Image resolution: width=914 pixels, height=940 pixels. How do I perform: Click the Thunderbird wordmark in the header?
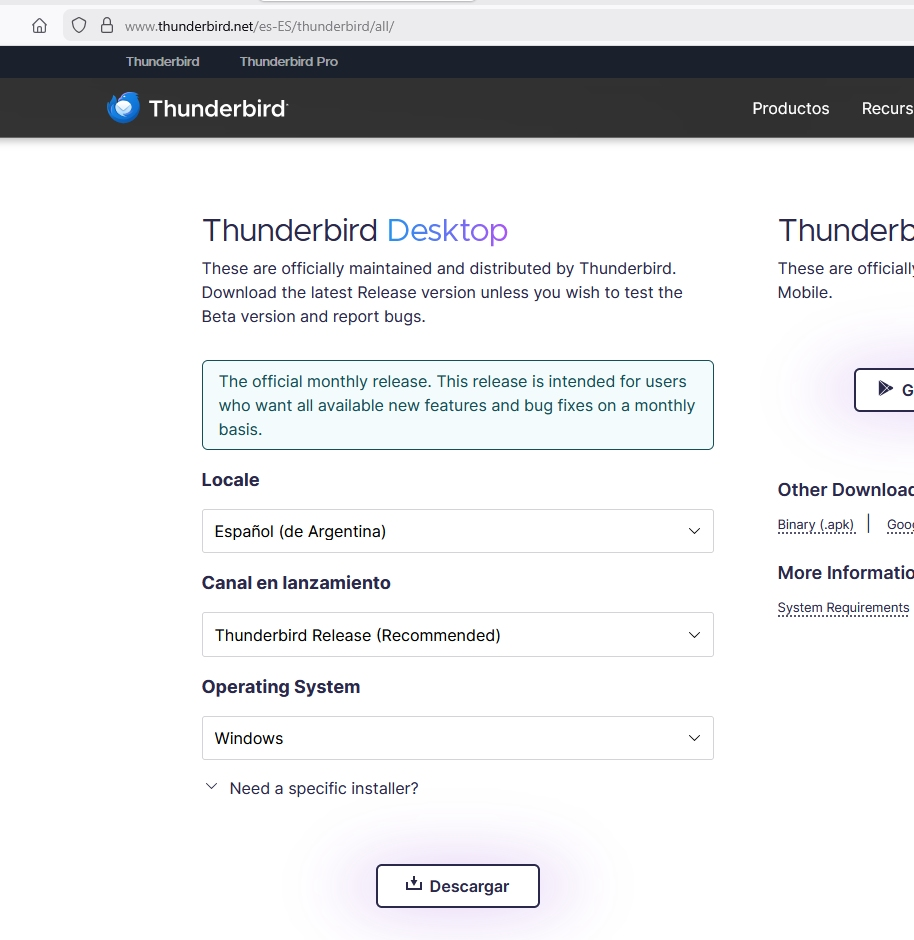[x=218, y=108]
